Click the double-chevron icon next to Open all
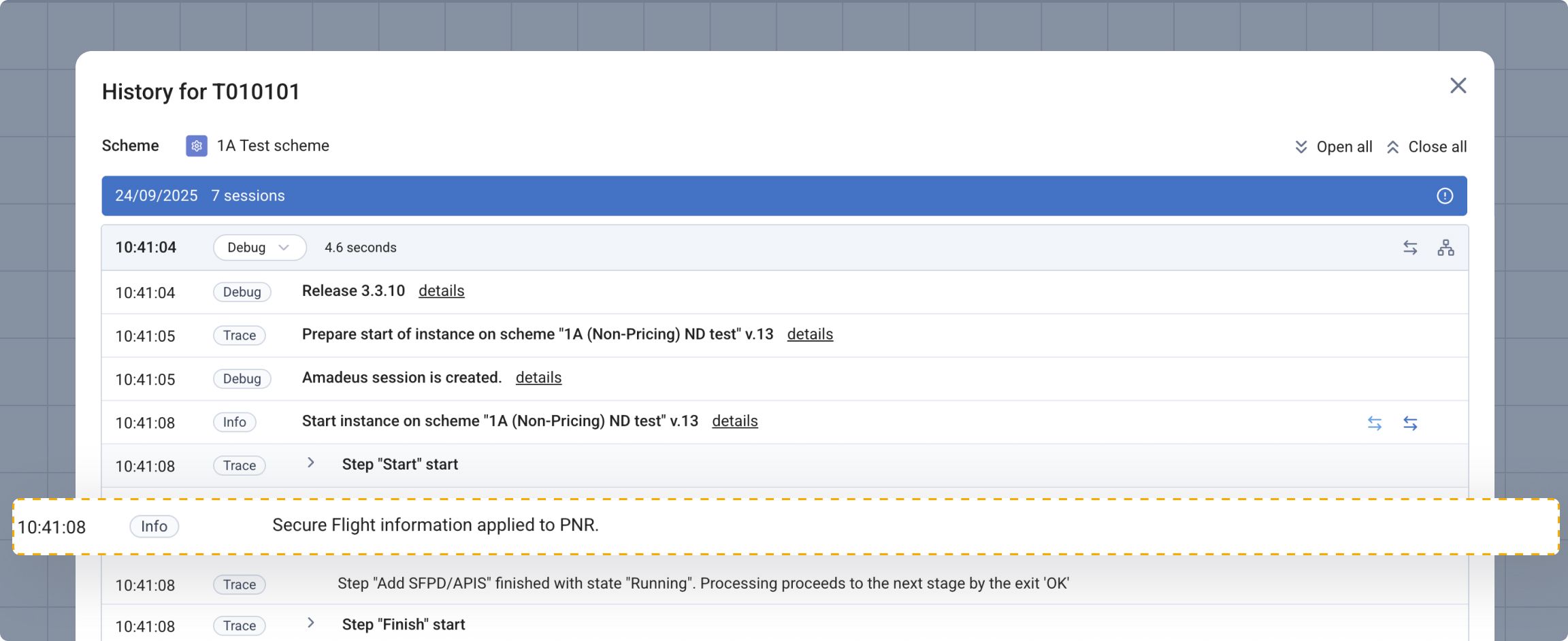 click(1301, 146)
